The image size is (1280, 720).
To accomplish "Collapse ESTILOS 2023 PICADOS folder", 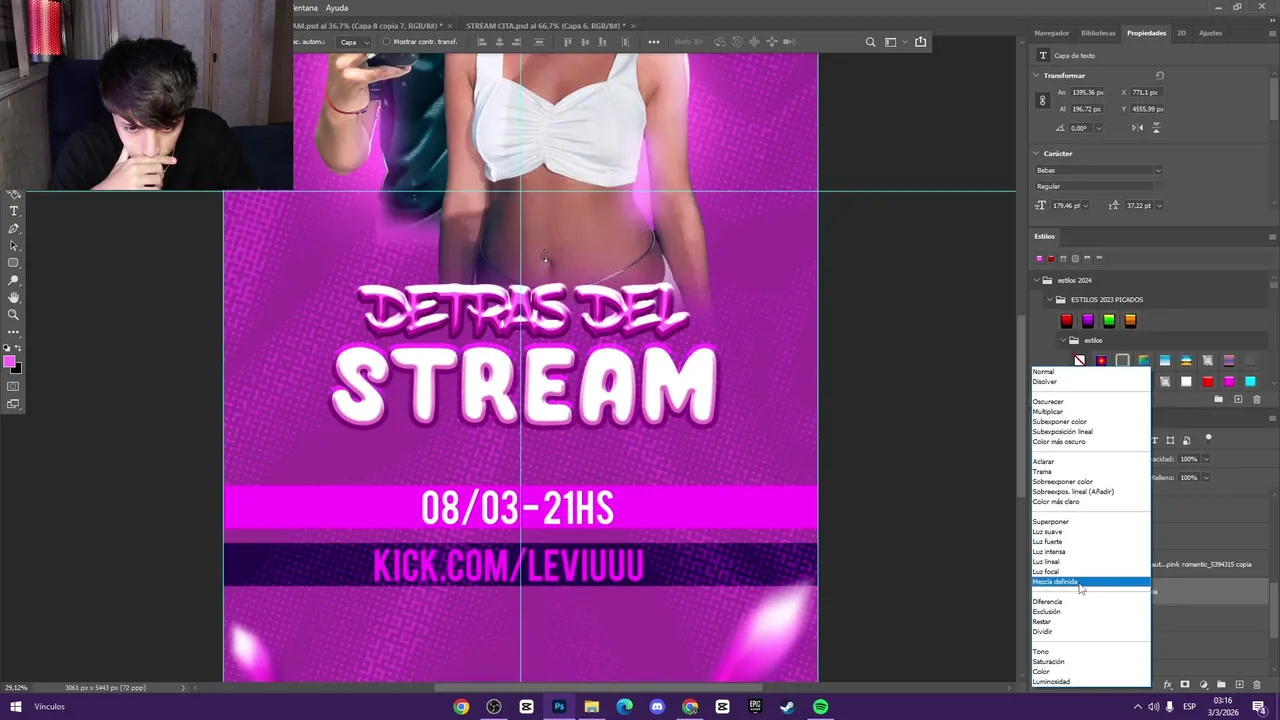I will pyautogui.click(x=1050, y=300).
